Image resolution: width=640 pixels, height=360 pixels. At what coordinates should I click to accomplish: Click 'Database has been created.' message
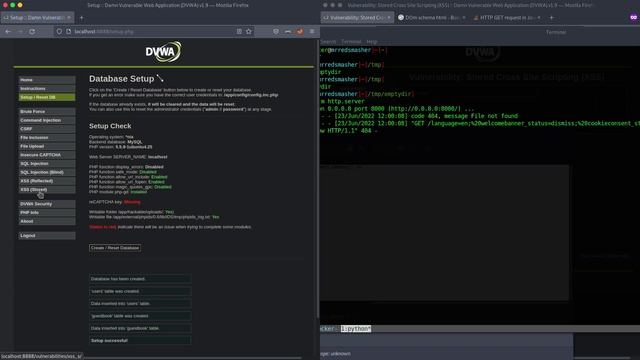tap(140, 279)
